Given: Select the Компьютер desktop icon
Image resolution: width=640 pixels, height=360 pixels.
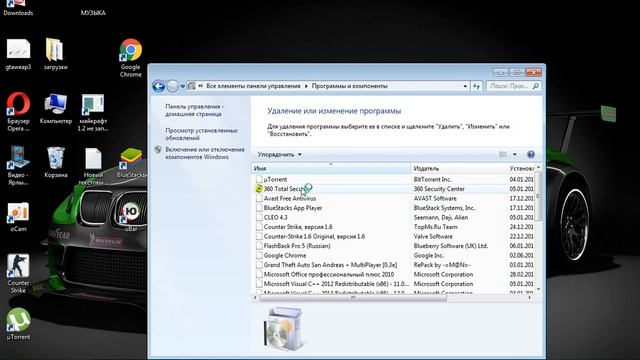Looking at the screenshot, I should pos(56,108).
